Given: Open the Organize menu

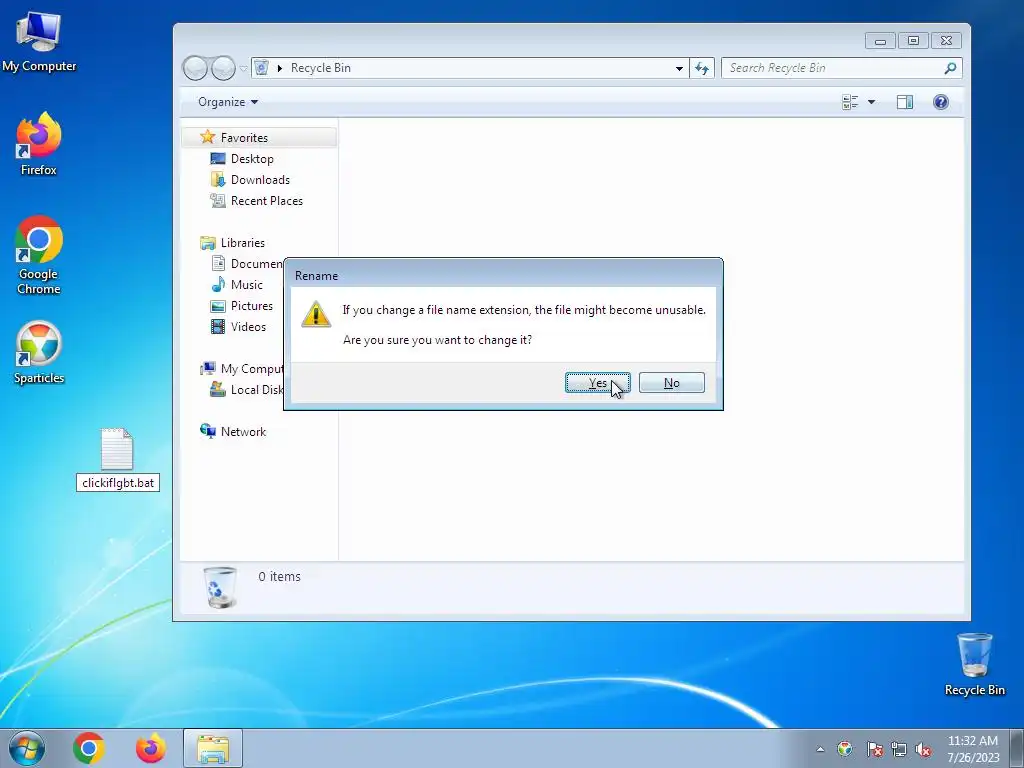Looking at the screenshot, I should (x=228, y=102).
